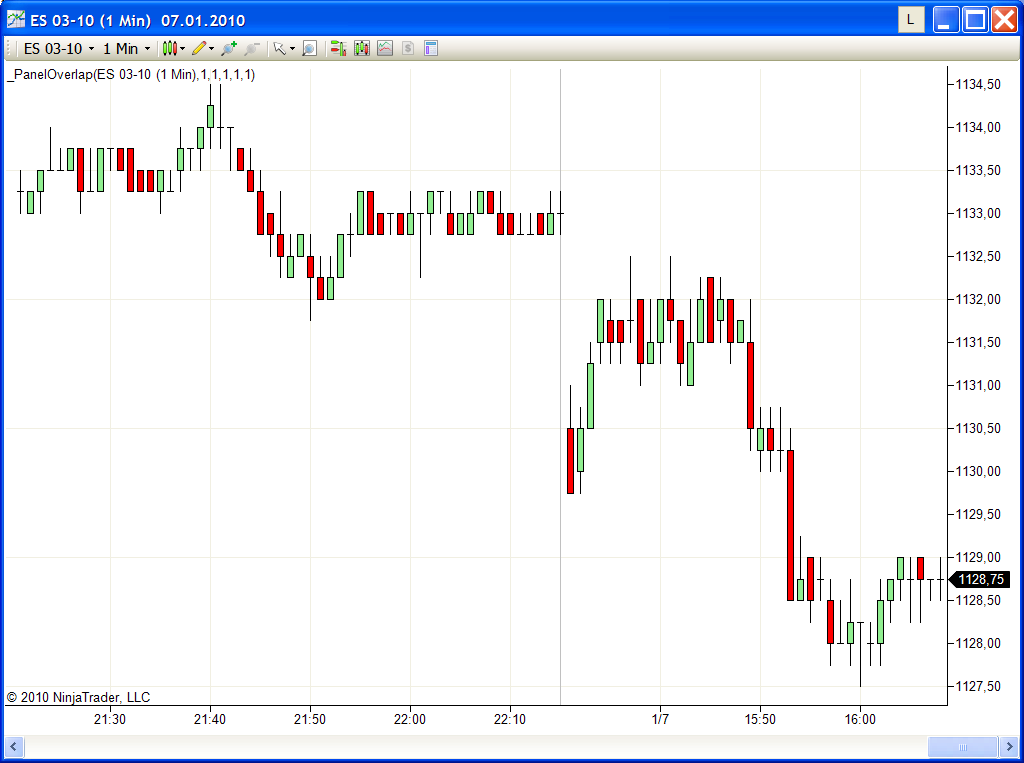The image size is (1024, 763).
Task: Open the chart properties icon
Action: point(431,48)
